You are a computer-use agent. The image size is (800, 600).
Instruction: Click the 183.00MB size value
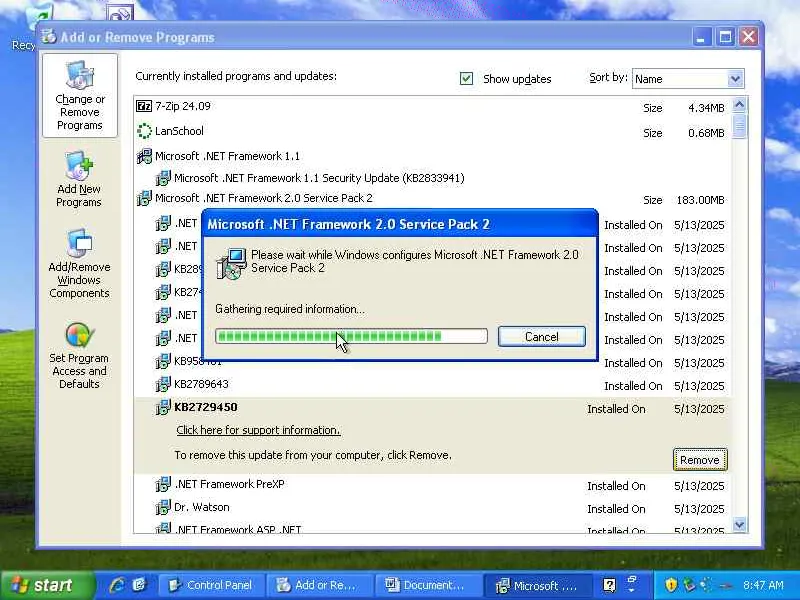coord(700,200)
